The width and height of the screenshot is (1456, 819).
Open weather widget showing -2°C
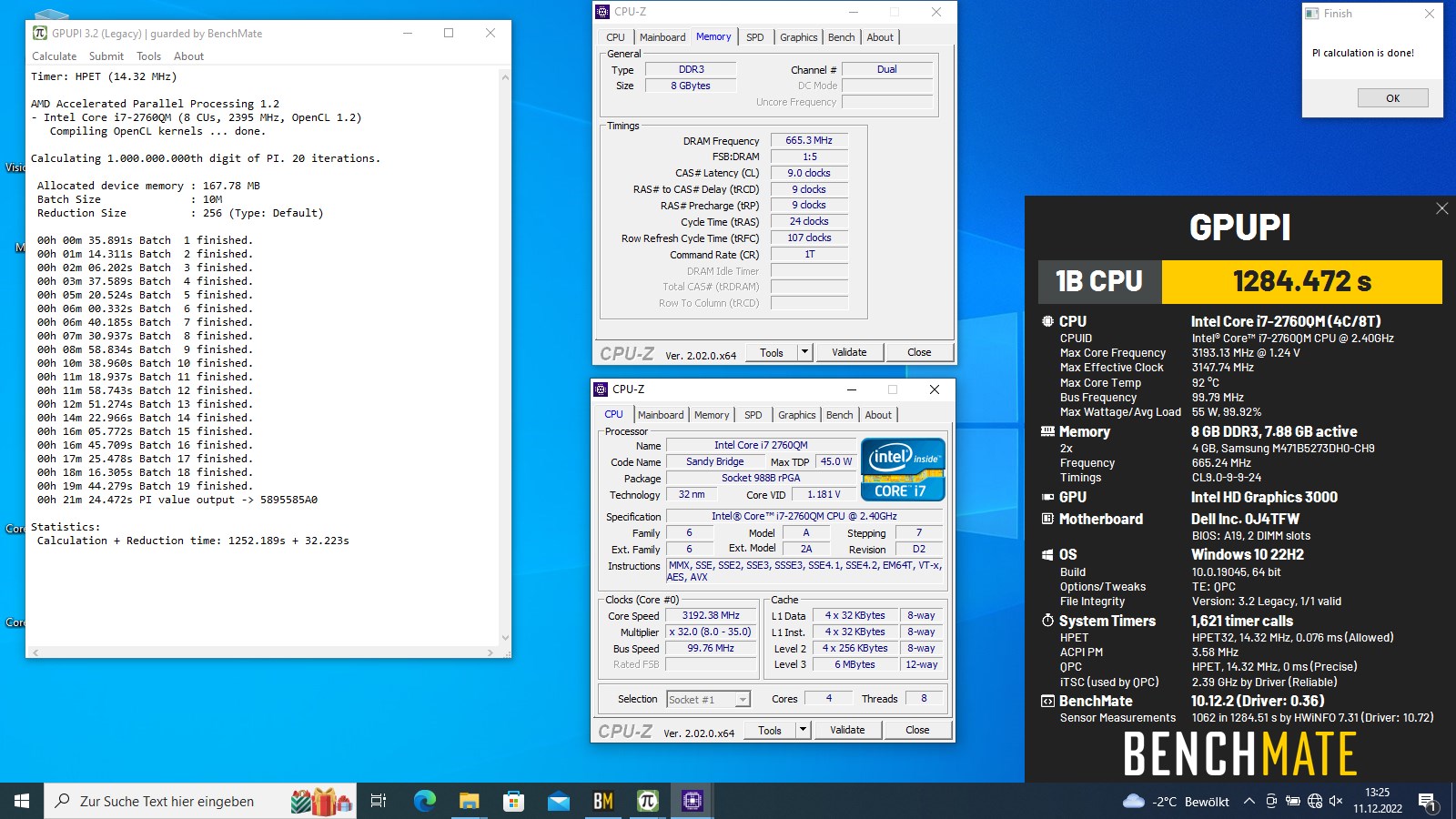(x=1177, y=802)
